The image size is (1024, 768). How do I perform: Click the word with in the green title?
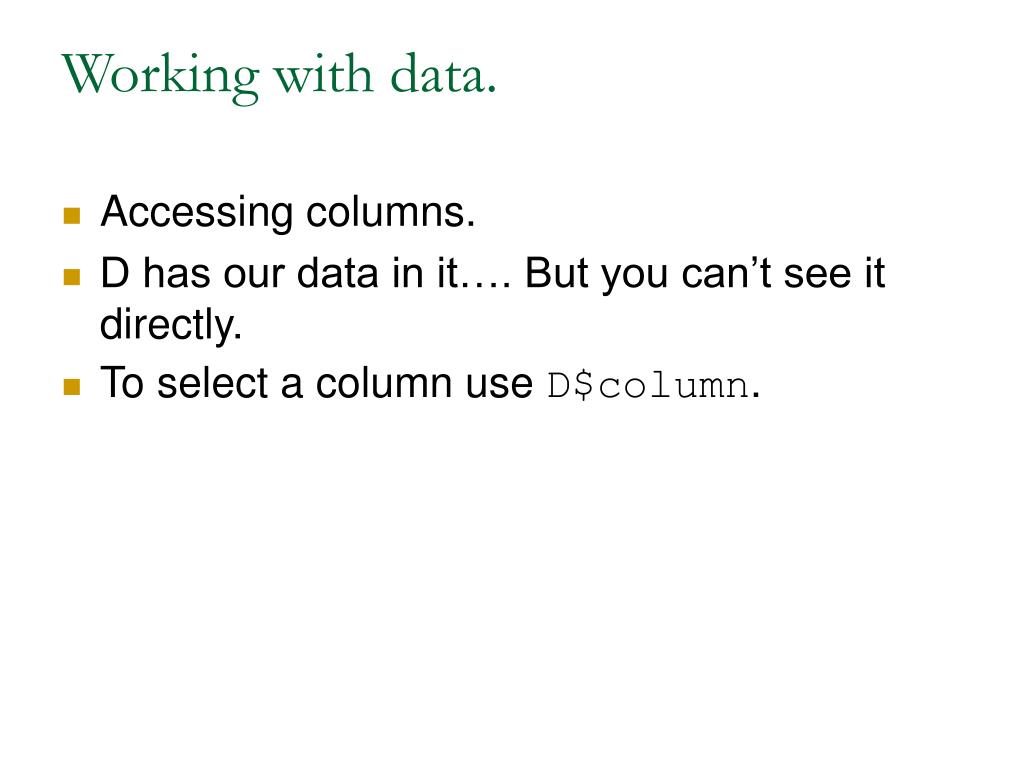tap(324, 74)
